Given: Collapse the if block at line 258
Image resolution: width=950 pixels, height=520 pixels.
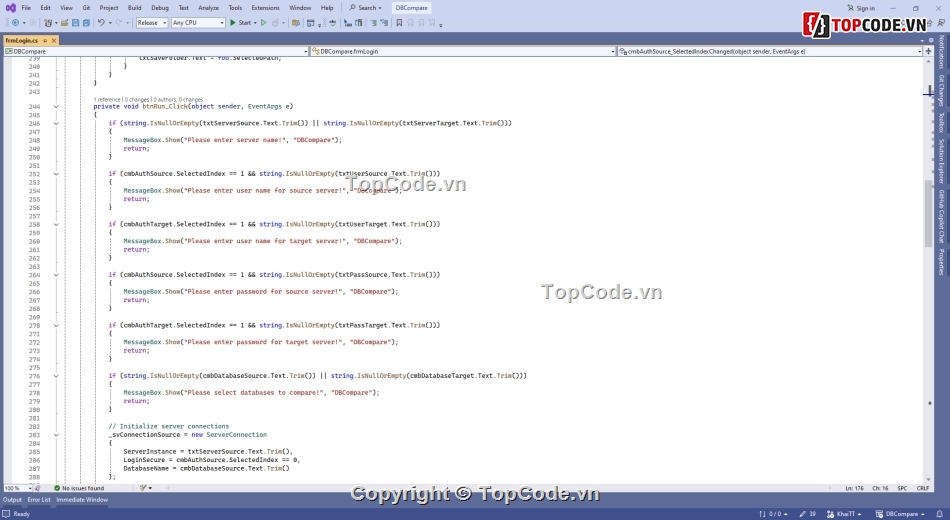Looking at the screenshot, I should pyautogui.click(x=56, y=225).
